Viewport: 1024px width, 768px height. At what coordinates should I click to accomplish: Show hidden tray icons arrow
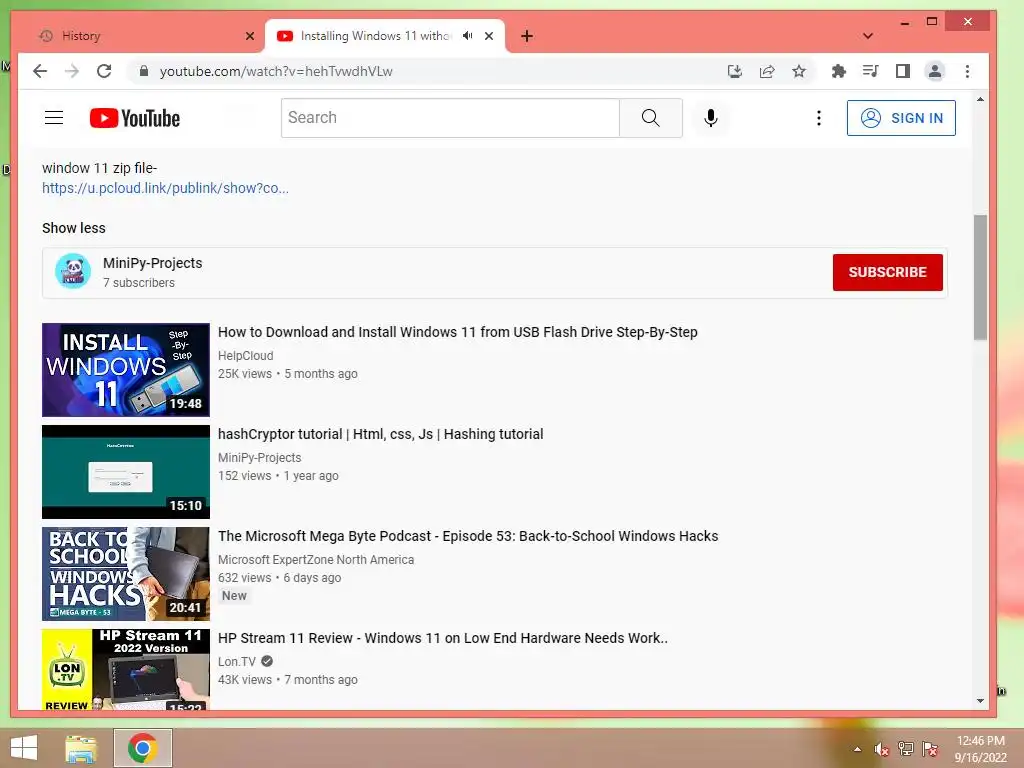click(x=857, y=749)
